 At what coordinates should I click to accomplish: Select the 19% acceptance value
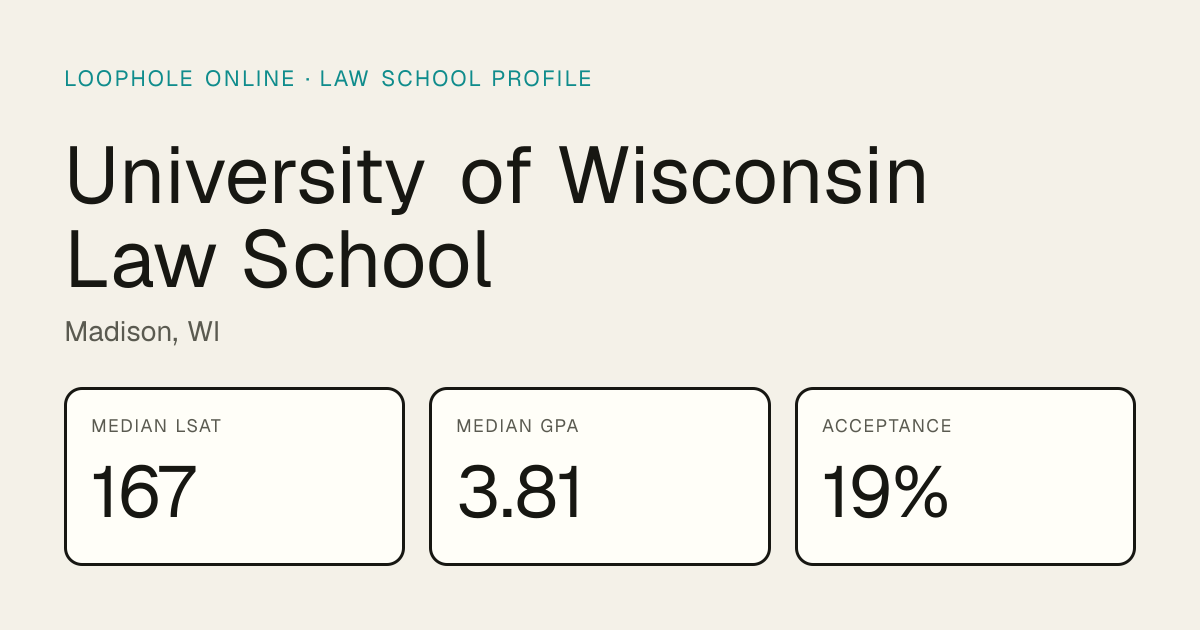(885, 492)
